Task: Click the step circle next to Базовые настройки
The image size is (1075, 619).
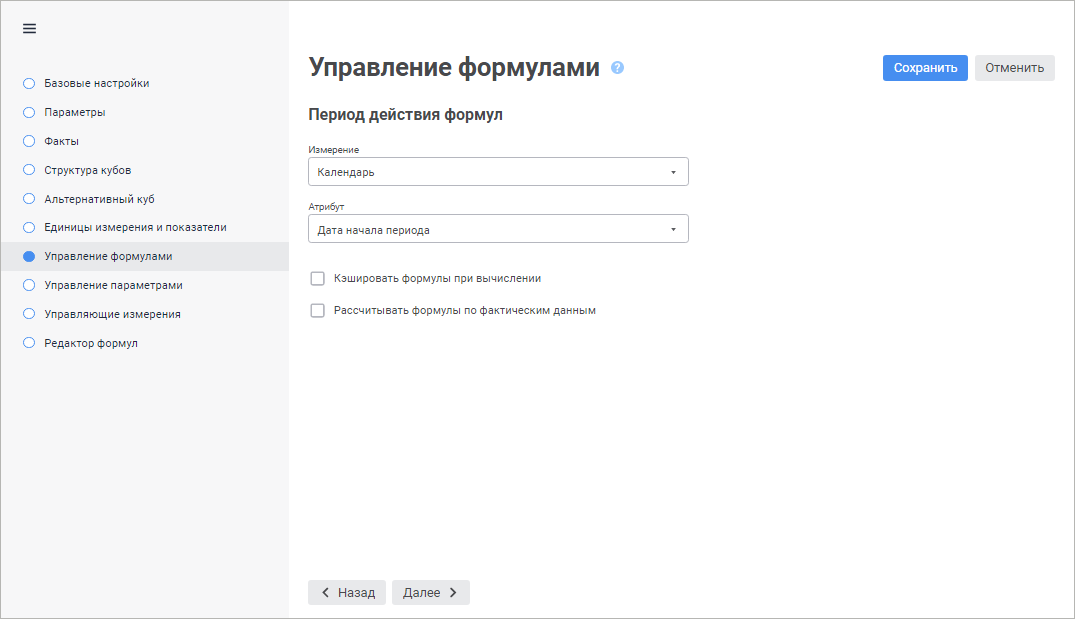Action: coord(29,83)
